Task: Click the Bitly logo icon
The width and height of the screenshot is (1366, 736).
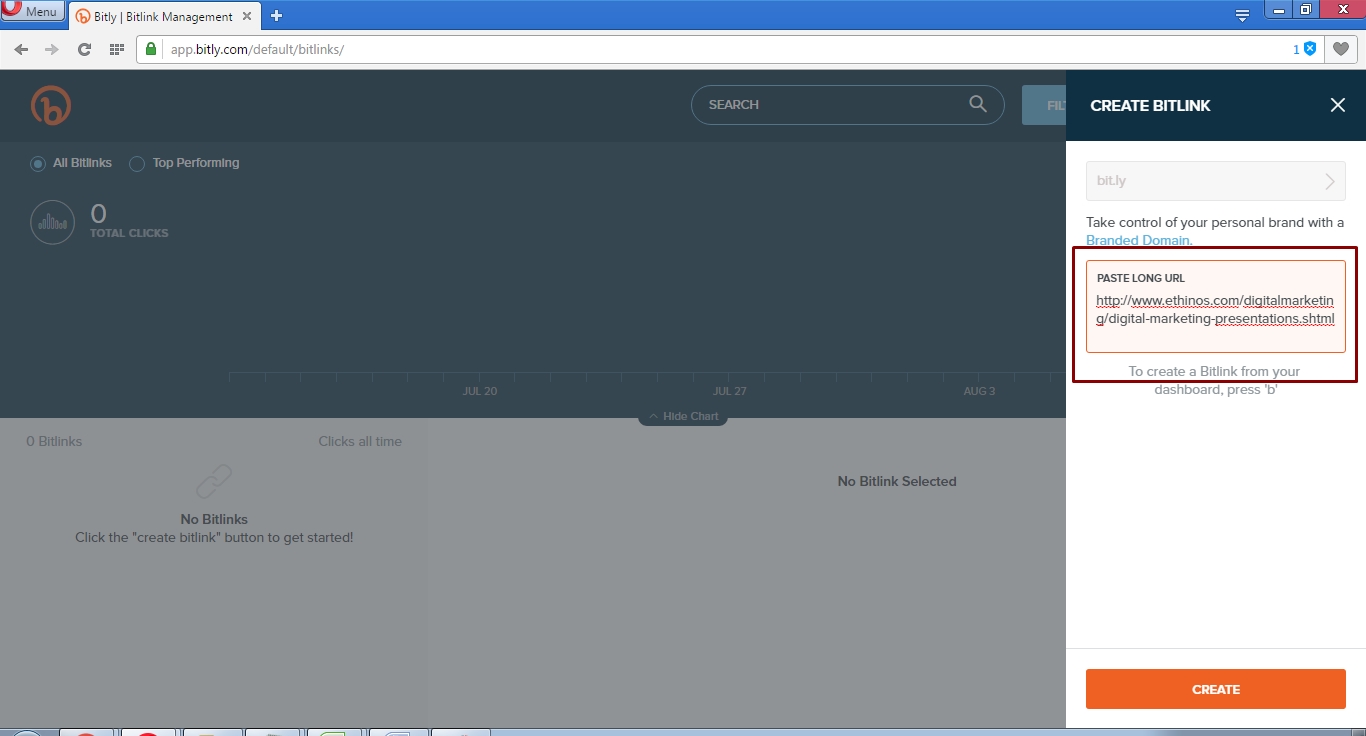Action: coord(51,105)
